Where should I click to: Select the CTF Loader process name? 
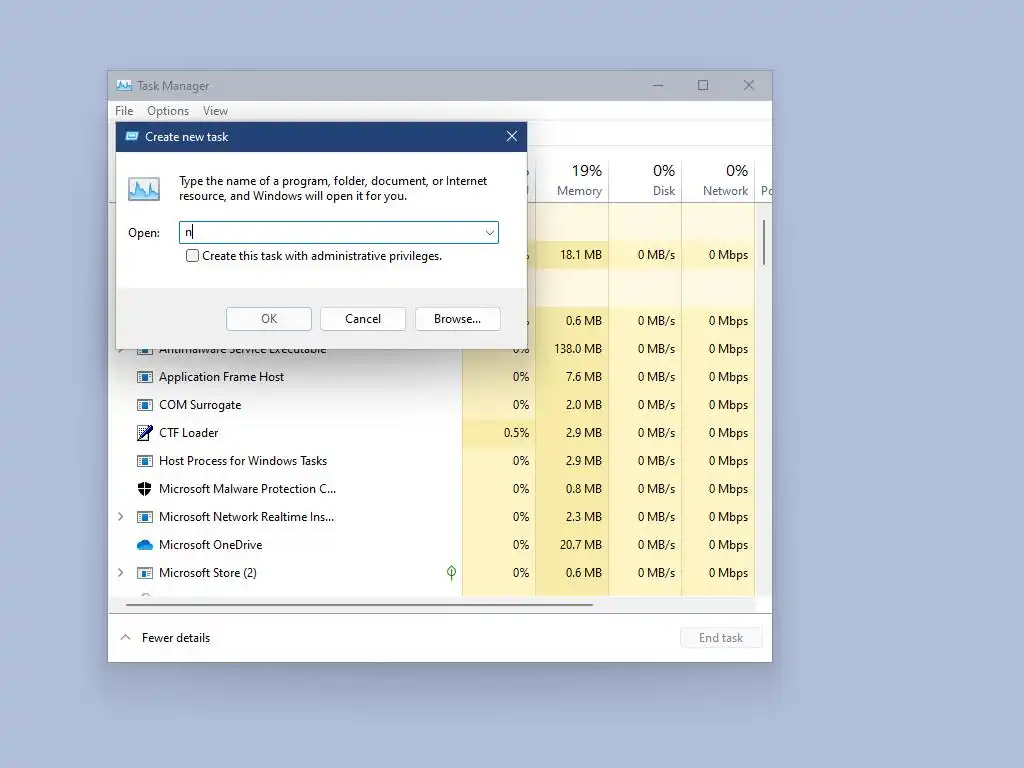click(189, 433)
